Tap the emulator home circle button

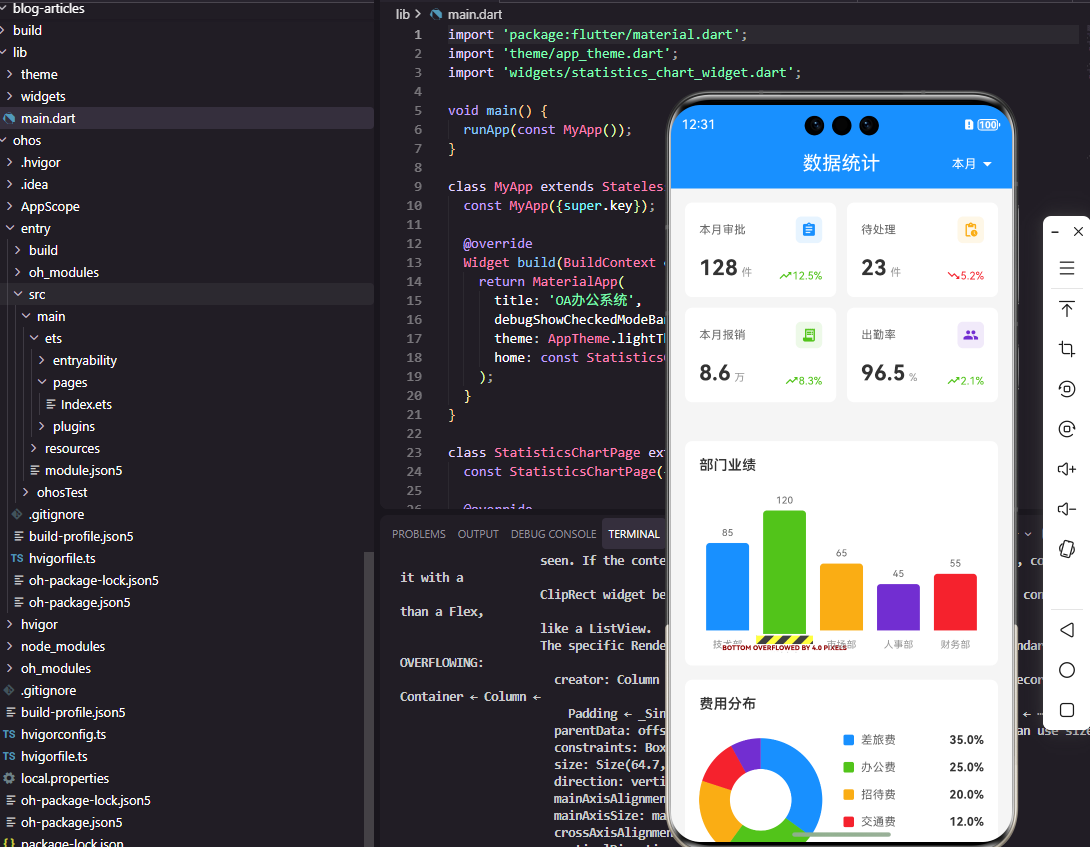coord(1066,670)
